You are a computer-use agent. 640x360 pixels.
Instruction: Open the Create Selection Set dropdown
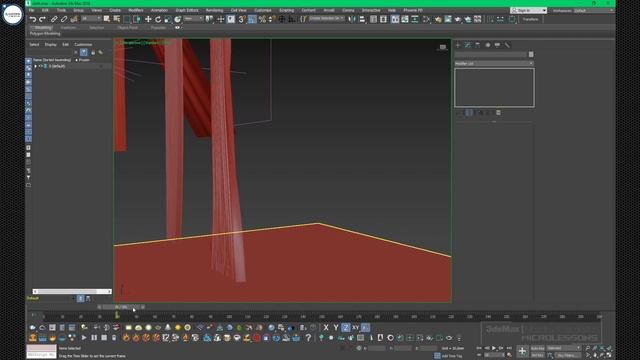tap(327, 19)
